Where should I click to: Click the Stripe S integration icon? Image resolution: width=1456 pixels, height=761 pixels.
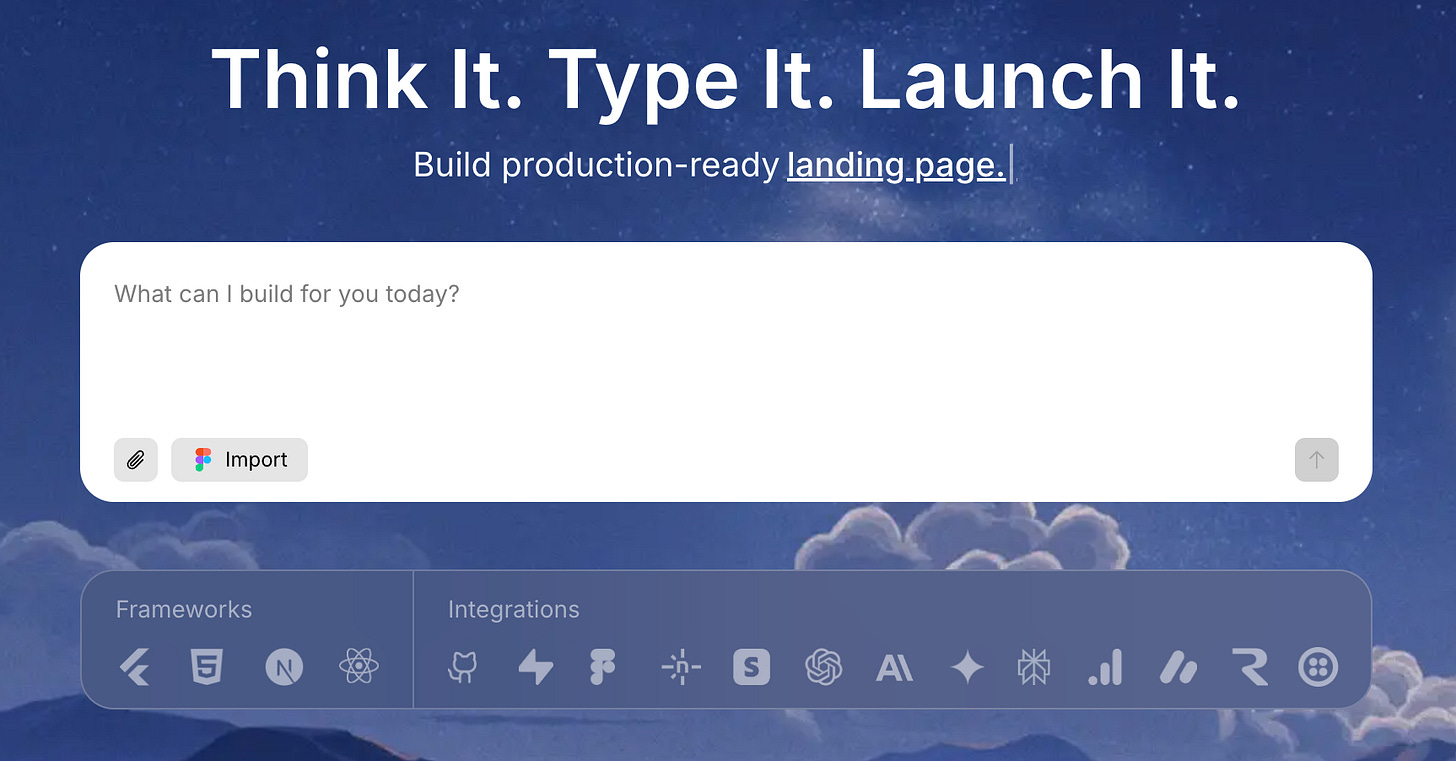751,667
